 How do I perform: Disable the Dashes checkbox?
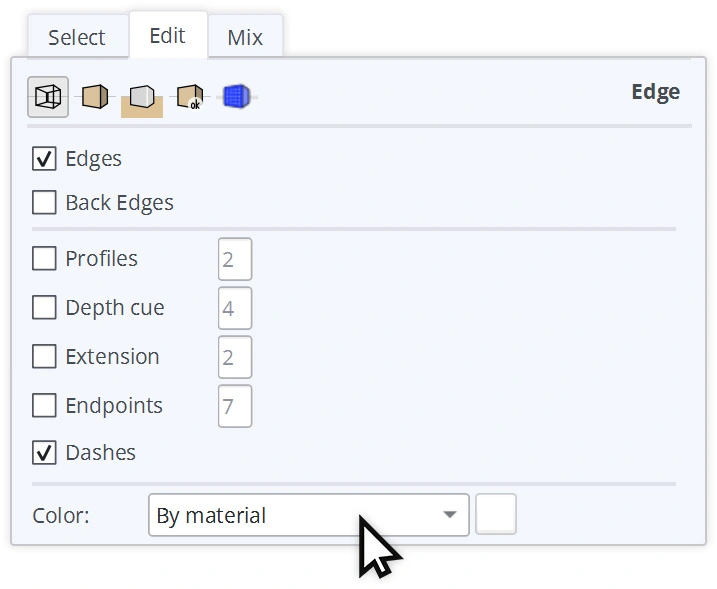coord(44,453)
